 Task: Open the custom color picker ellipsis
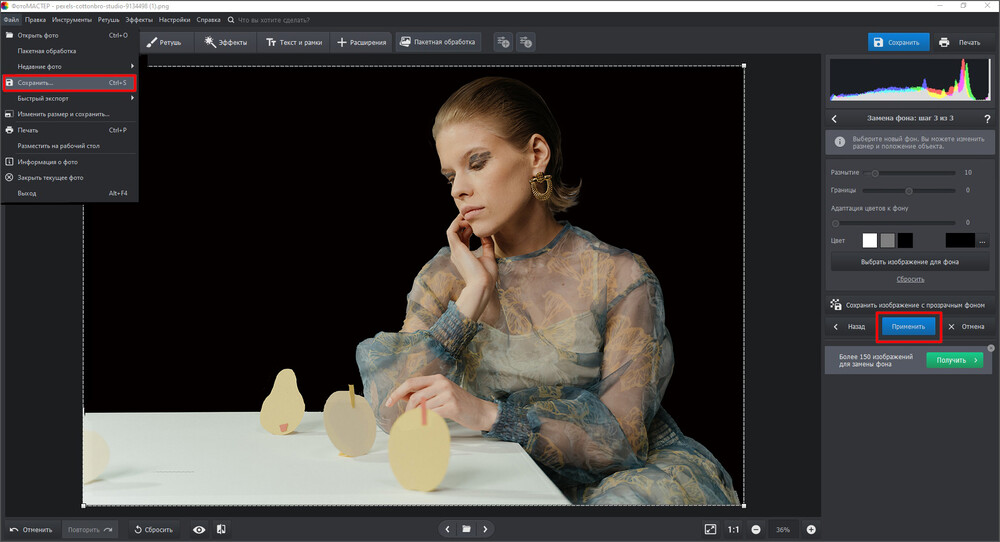click(983, 241)
